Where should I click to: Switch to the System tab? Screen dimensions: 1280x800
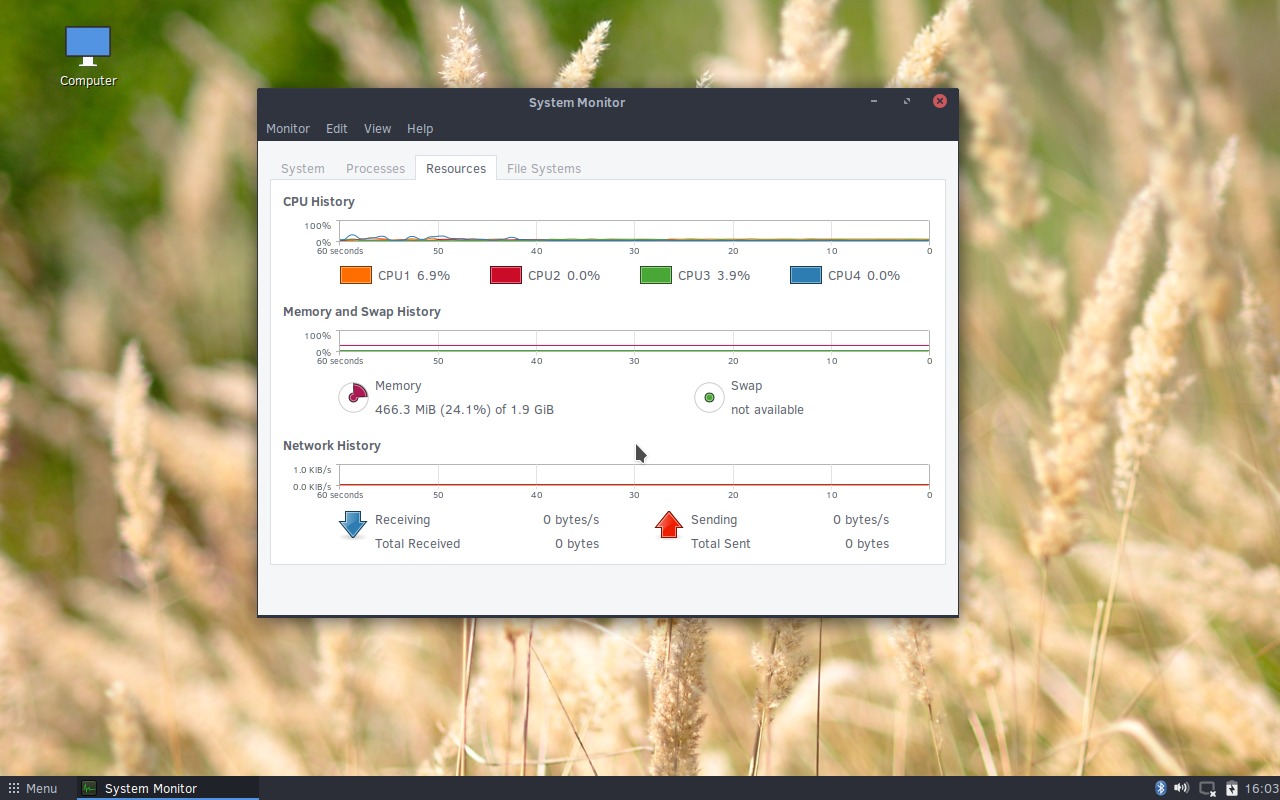pyautogui.click(x=302, y=168)
